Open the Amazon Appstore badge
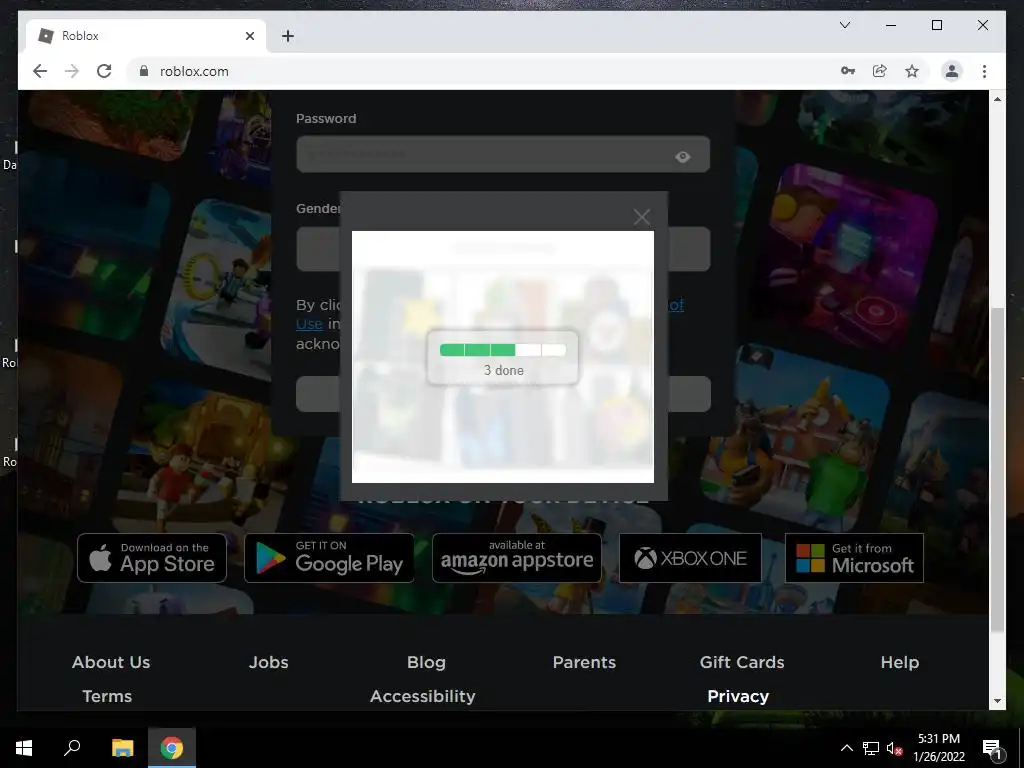 click(x=517, y=558)
